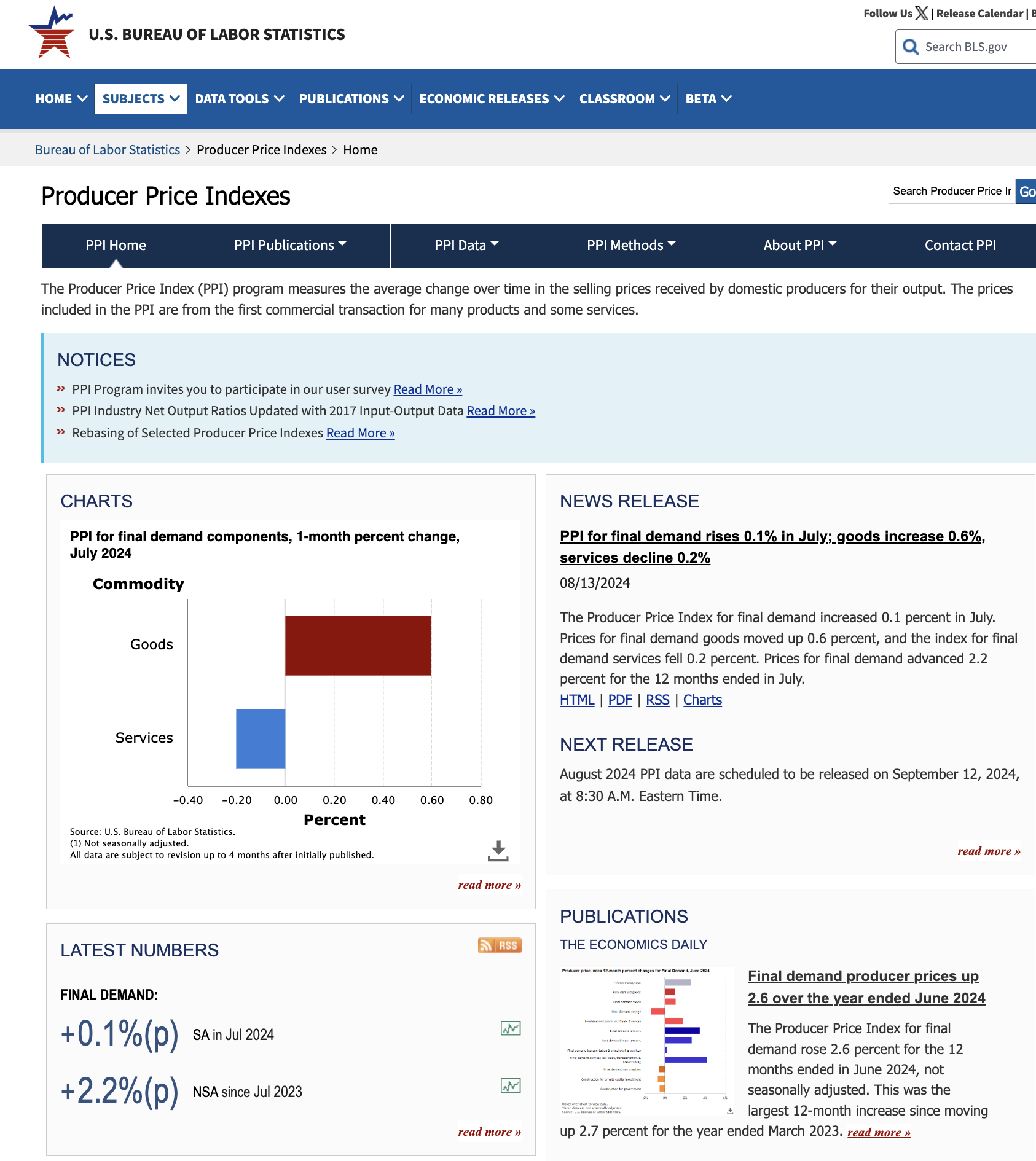The image size is (1036, 1161).
Task: Click the BLS star logo
Action: pyautogui.click(x=52, y=33)
